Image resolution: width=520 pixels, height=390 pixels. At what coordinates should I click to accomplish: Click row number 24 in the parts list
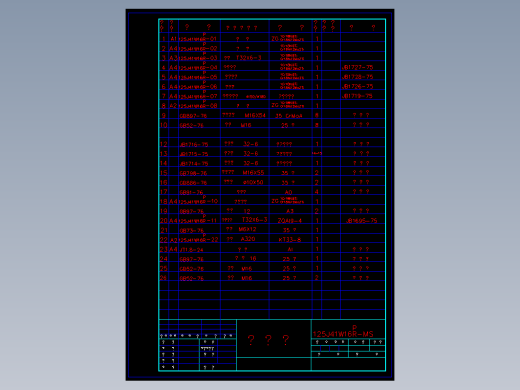tap(164, 259)
